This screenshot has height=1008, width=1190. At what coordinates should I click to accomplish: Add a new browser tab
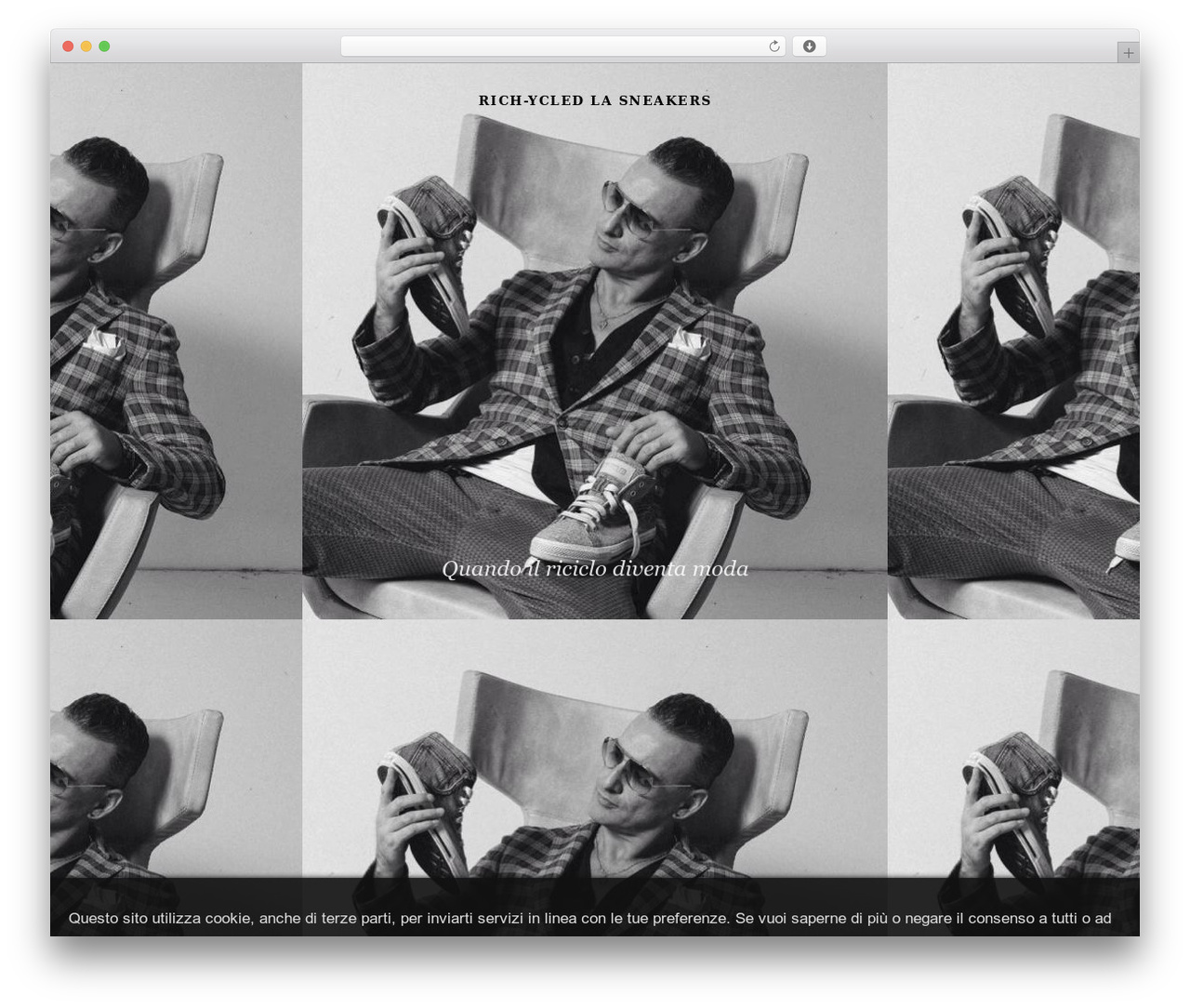(1128, 53)
